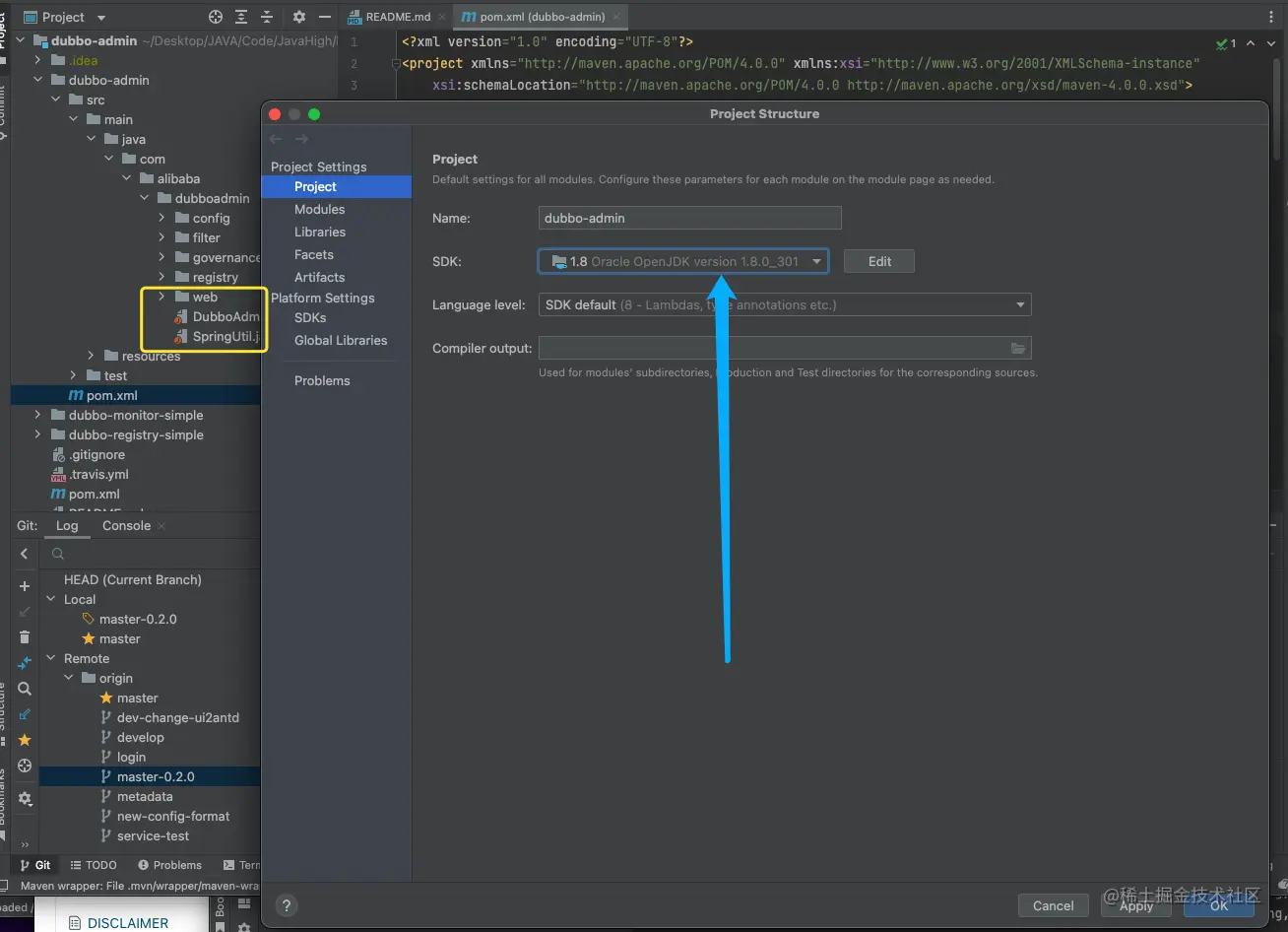Click the Fetch blue arrow icon
Image resolution: width=1288 pixels, height=932 pixels.
click(x=25, y=714)
